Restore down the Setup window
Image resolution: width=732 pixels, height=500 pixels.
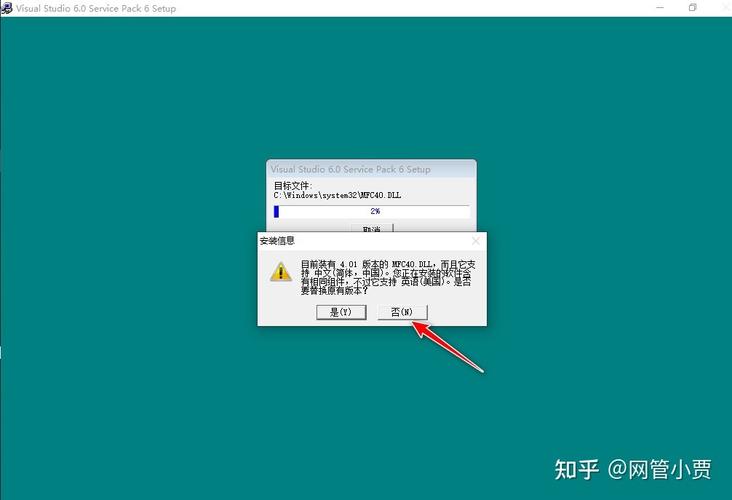click(693, 8)
